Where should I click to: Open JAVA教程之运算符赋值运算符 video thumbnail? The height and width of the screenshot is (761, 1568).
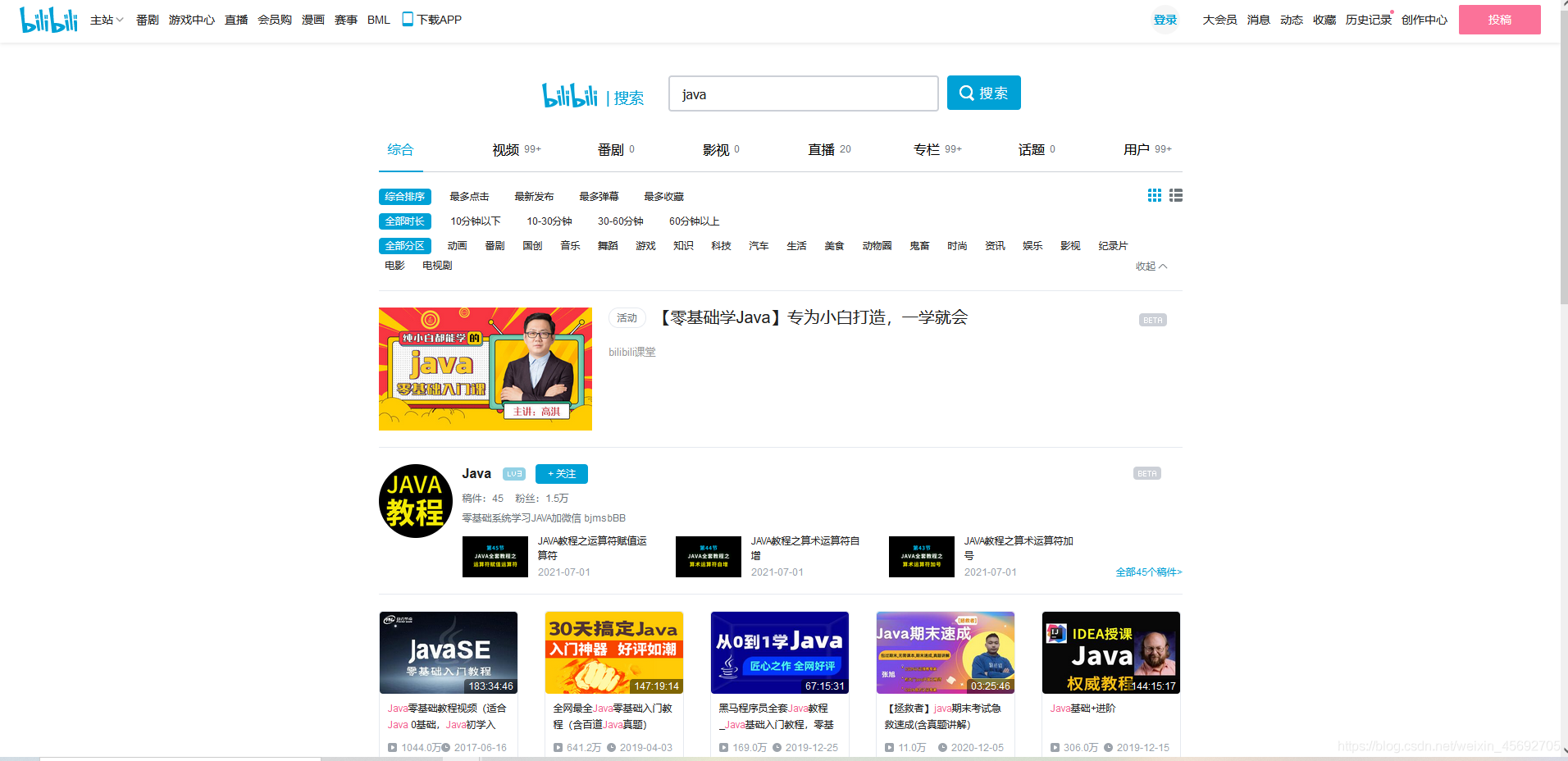click(x=495, y=557)
